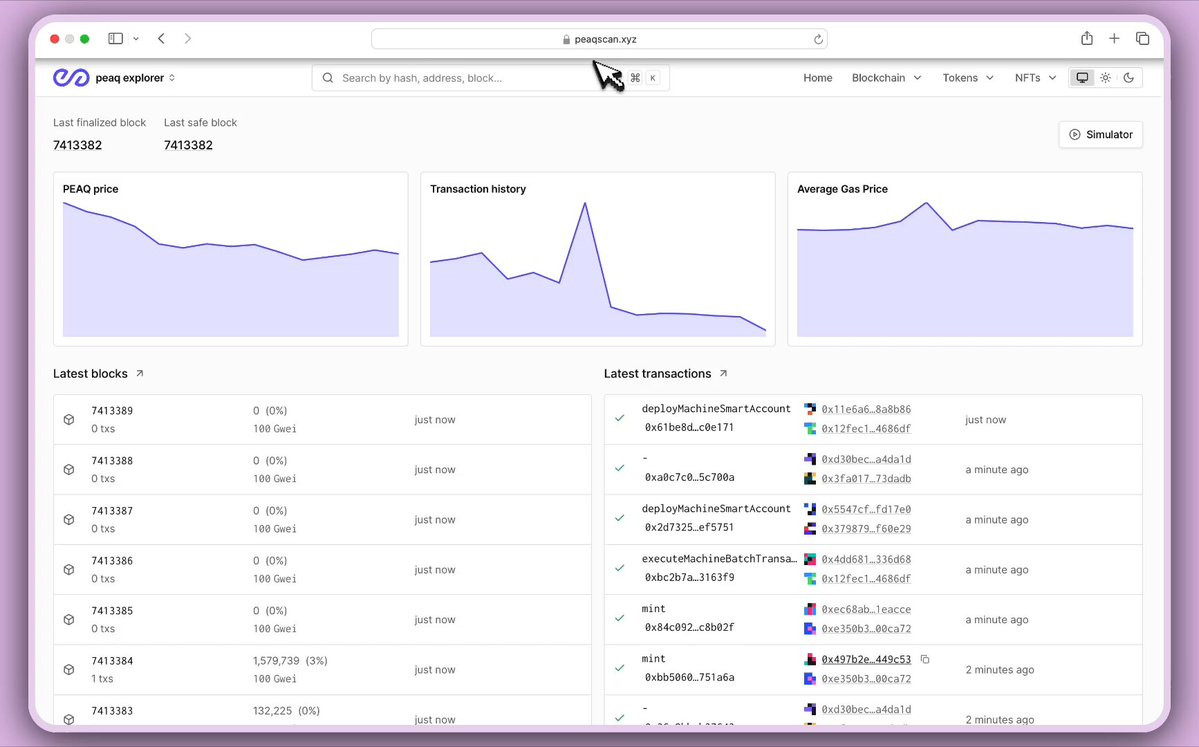The image size is (1199, 747).
Task: Select the system theme monitor icon
Action: [1082, 78]
